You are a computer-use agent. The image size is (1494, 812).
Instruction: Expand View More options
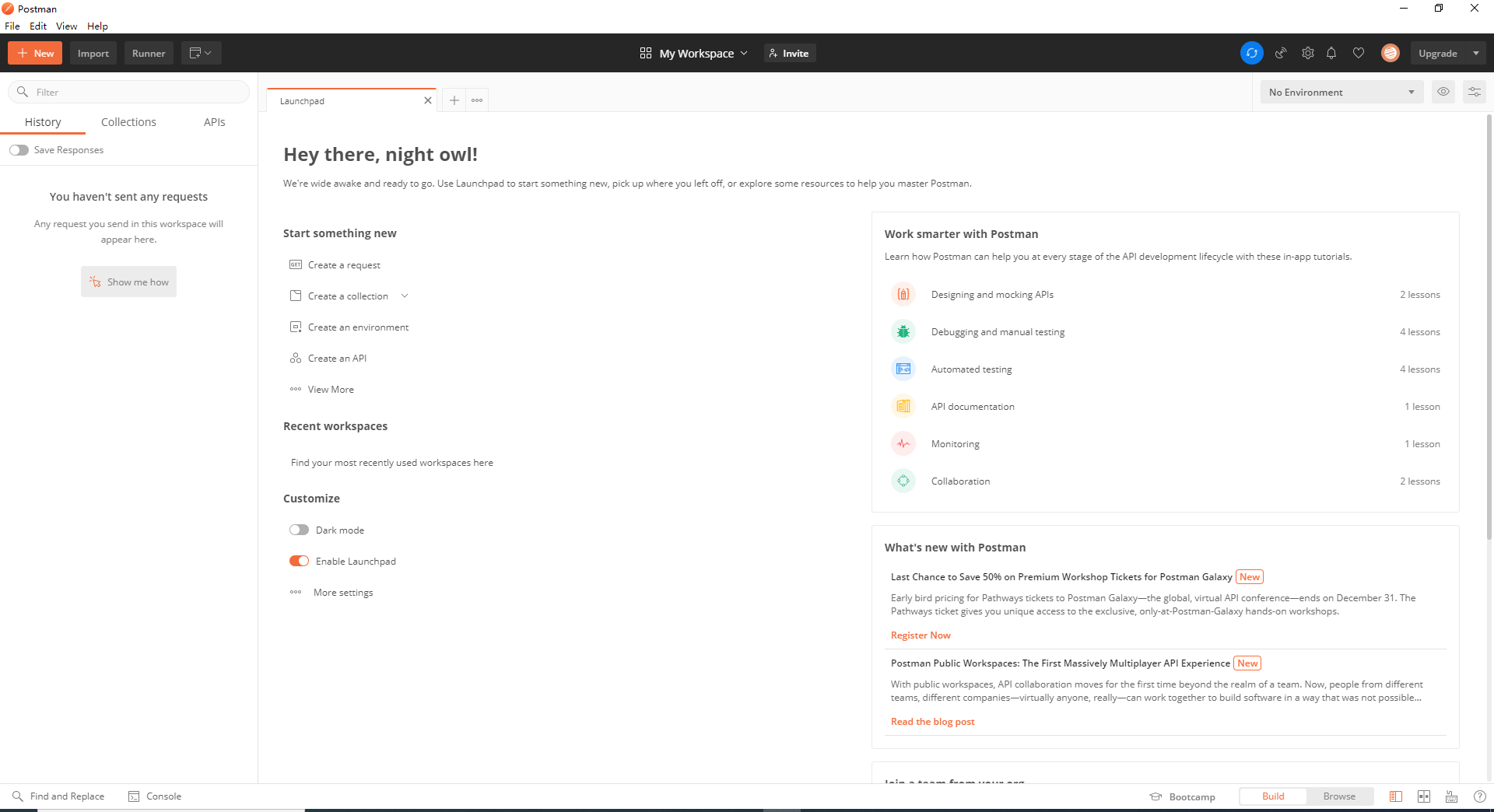[322, 390]
